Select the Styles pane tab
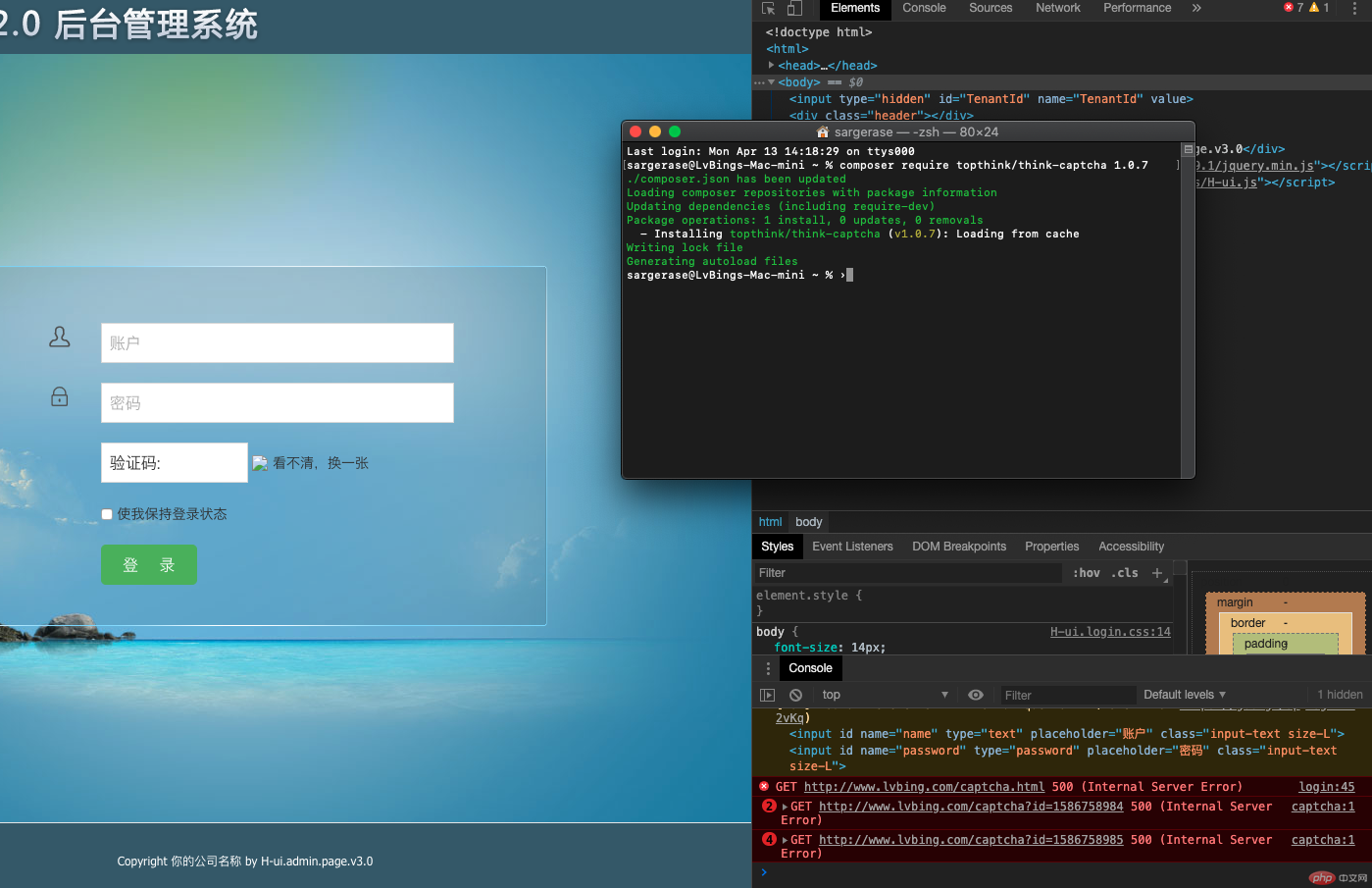 coord(777,547)
